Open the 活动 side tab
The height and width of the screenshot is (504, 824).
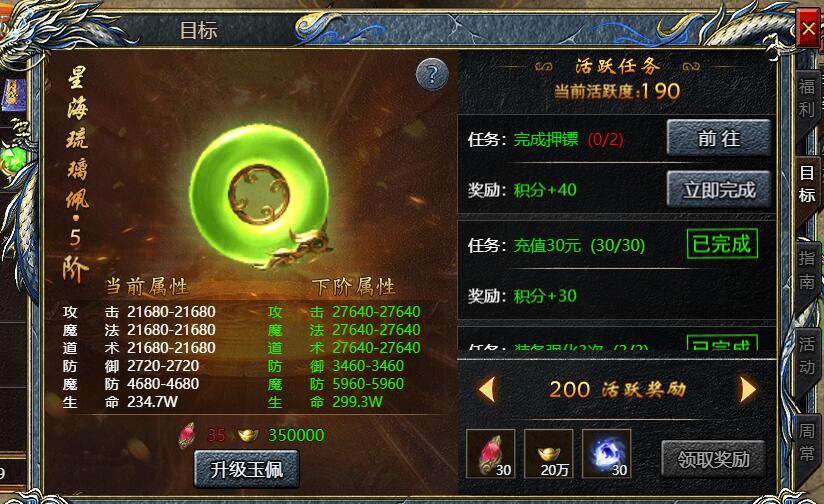[807, 356]
